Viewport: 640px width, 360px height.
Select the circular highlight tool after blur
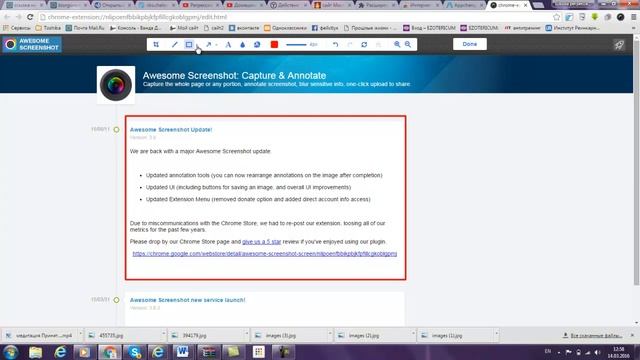coord(257,44)
